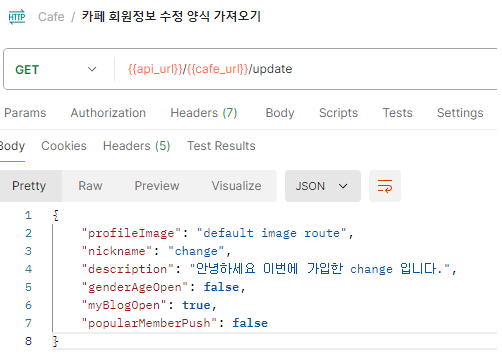Click the "default image route" value
502x364 pixels.
coord(271,233)
